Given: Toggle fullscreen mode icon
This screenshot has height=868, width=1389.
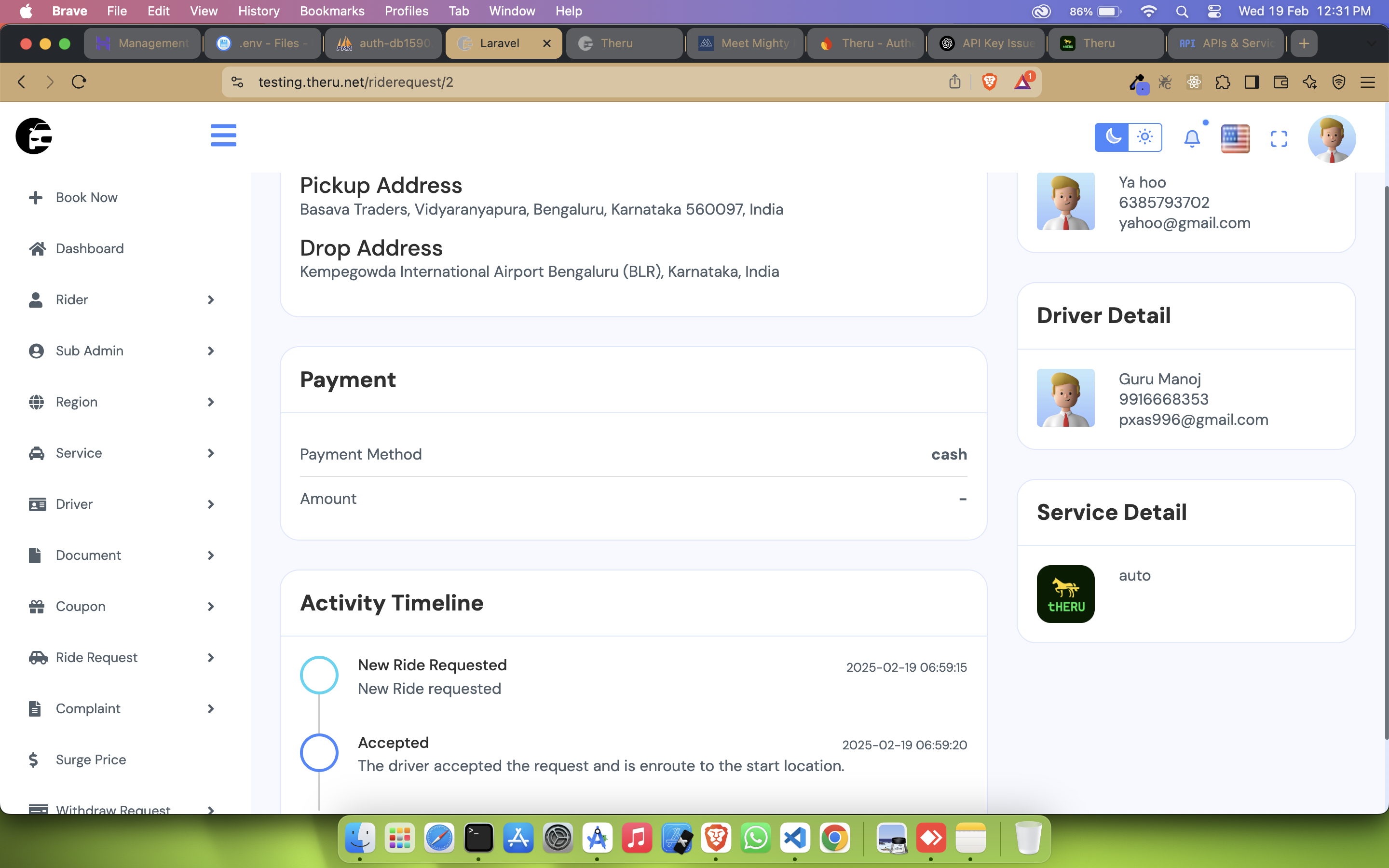Looking at the screenshot, I should (1279, 139).
